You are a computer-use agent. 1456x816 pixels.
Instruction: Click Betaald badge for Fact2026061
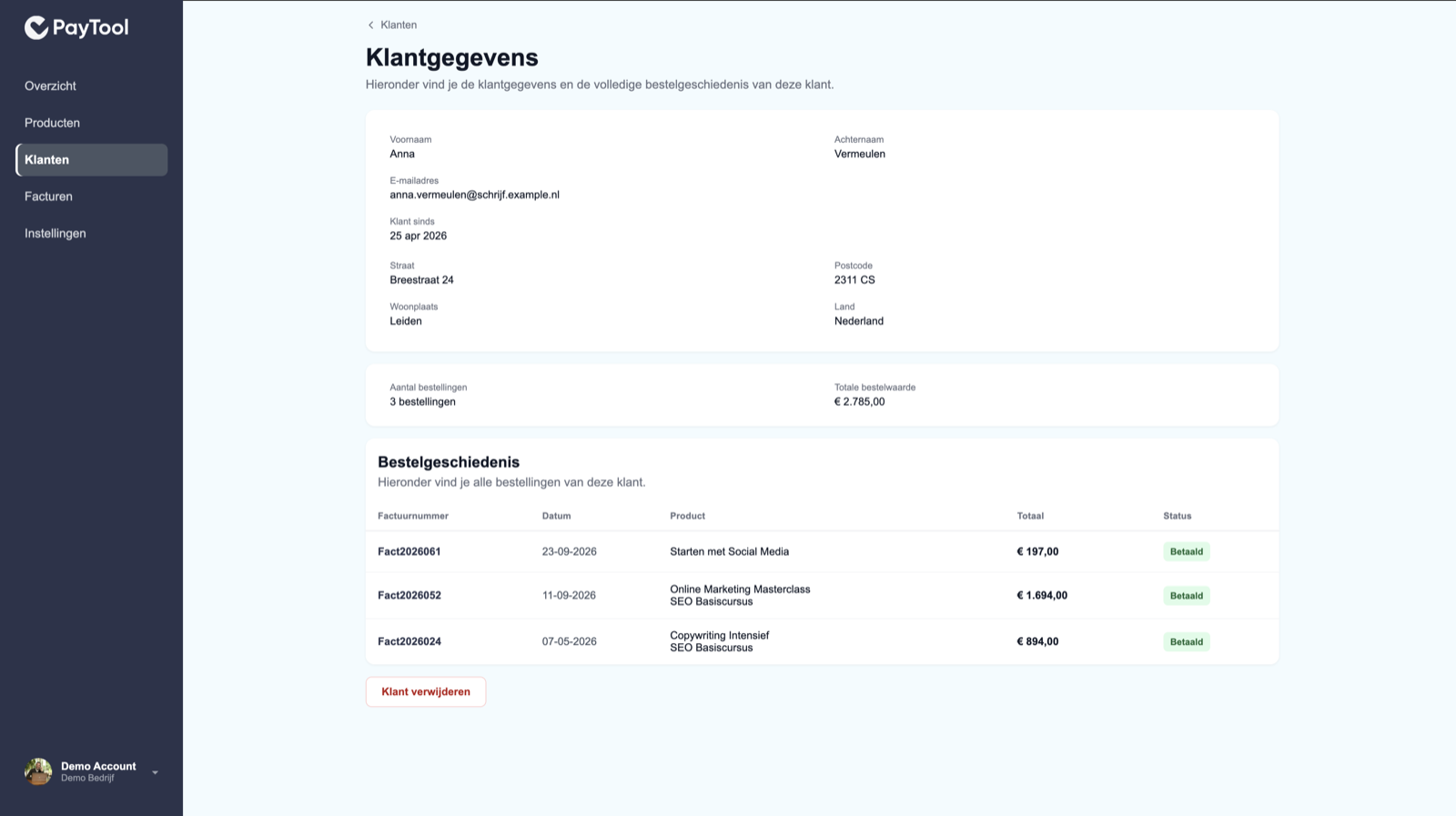point(1187,551)
